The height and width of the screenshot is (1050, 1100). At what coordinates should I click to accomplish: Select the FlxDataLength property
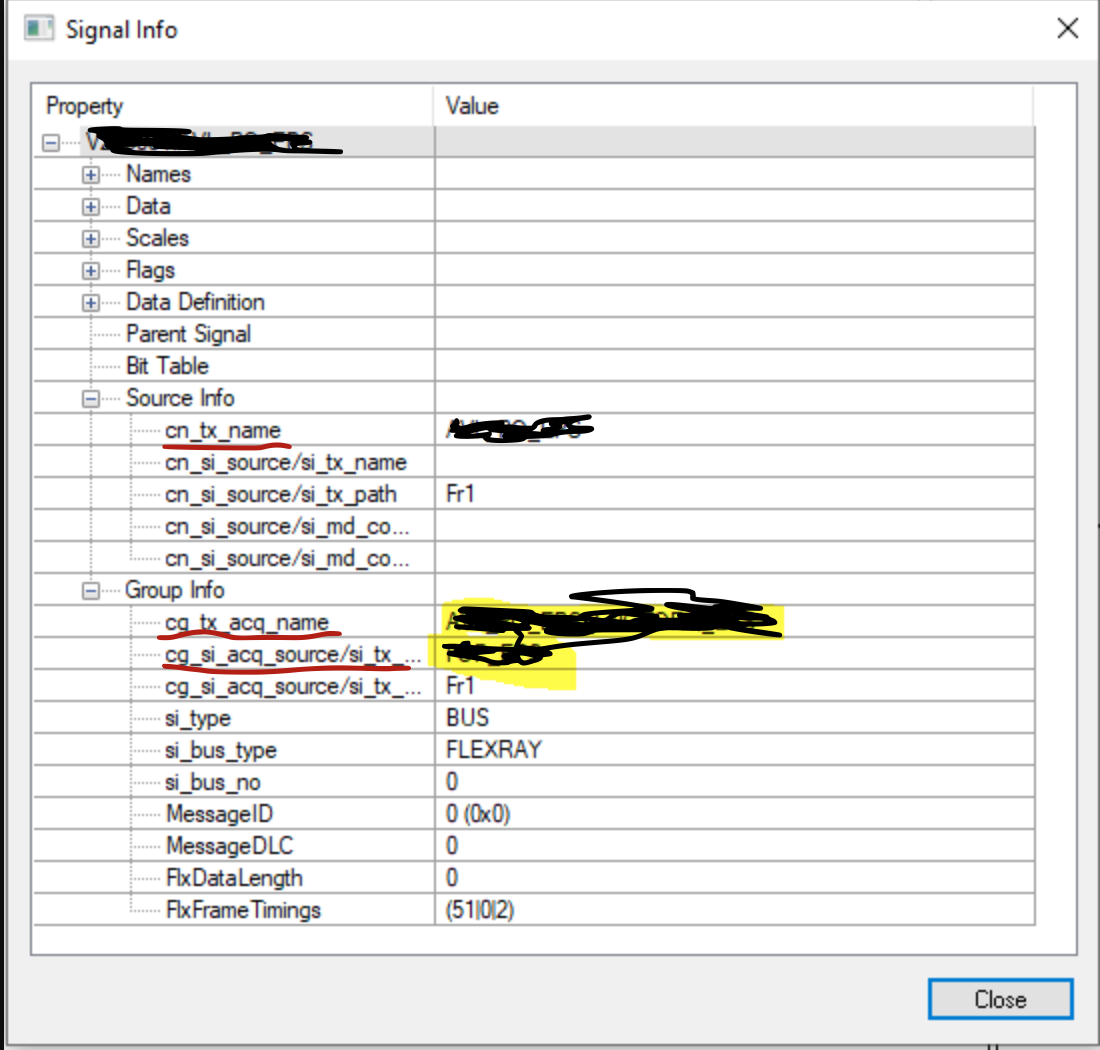[234, 878]
